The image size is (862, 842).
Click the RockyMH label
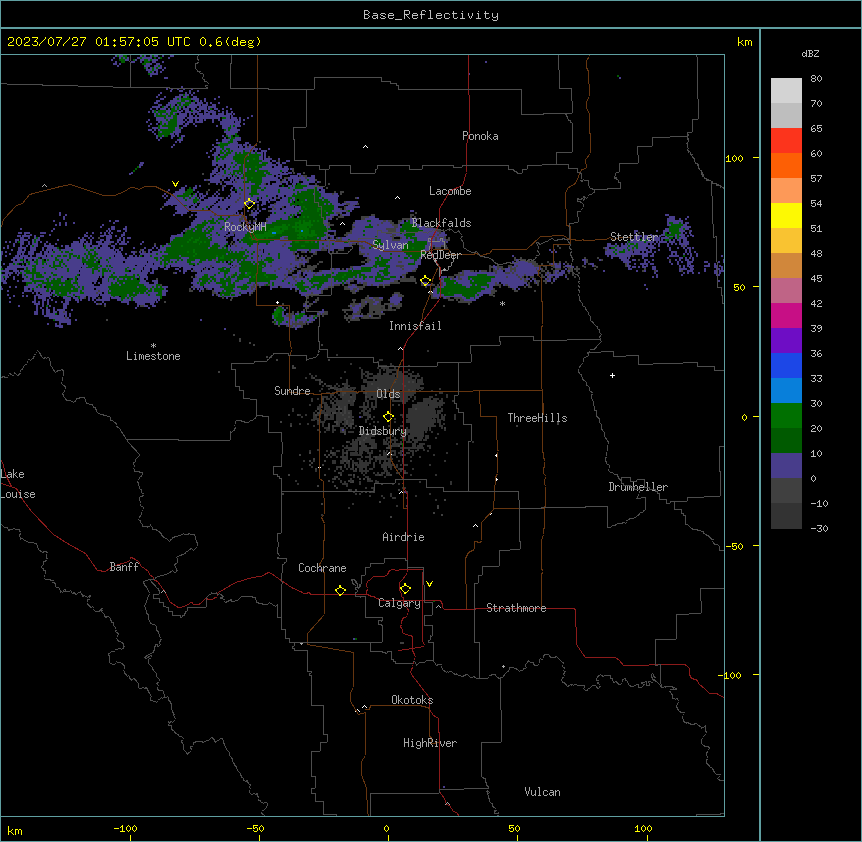click(x=245, y=226)
